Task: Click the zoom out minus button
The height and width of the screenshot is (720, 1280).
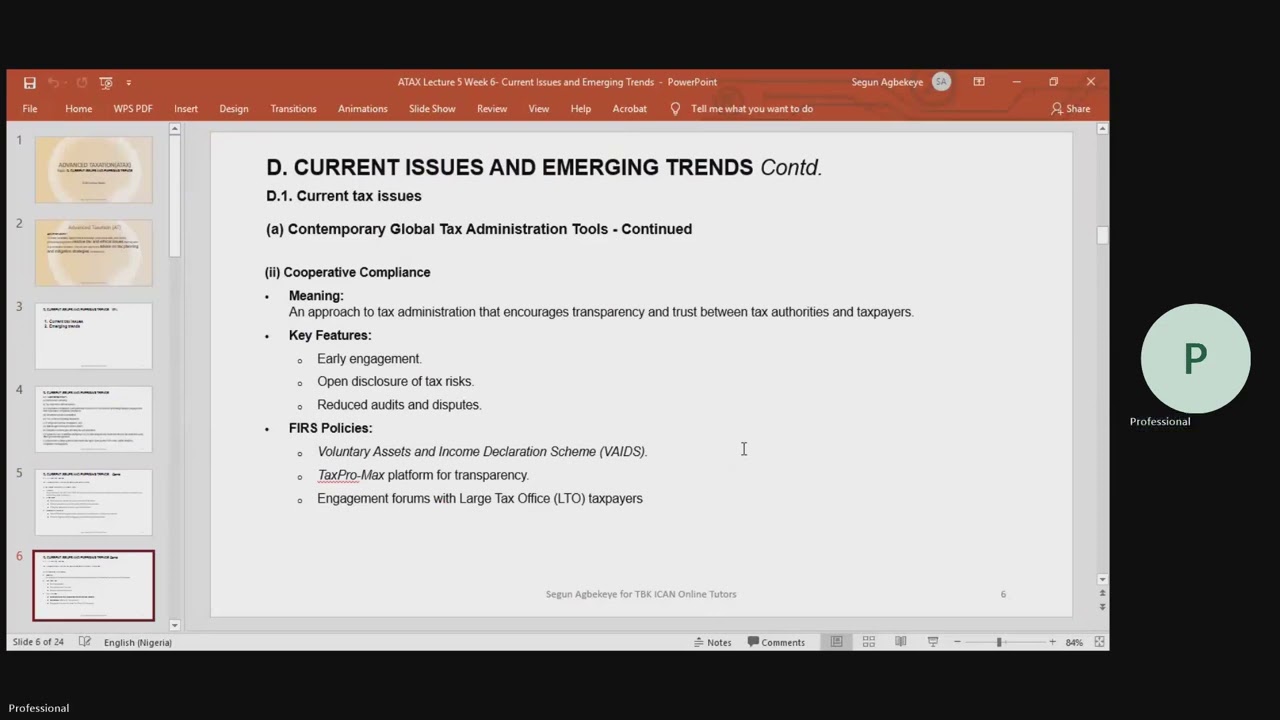Action: pyautogui.click(x=957, y=642)
